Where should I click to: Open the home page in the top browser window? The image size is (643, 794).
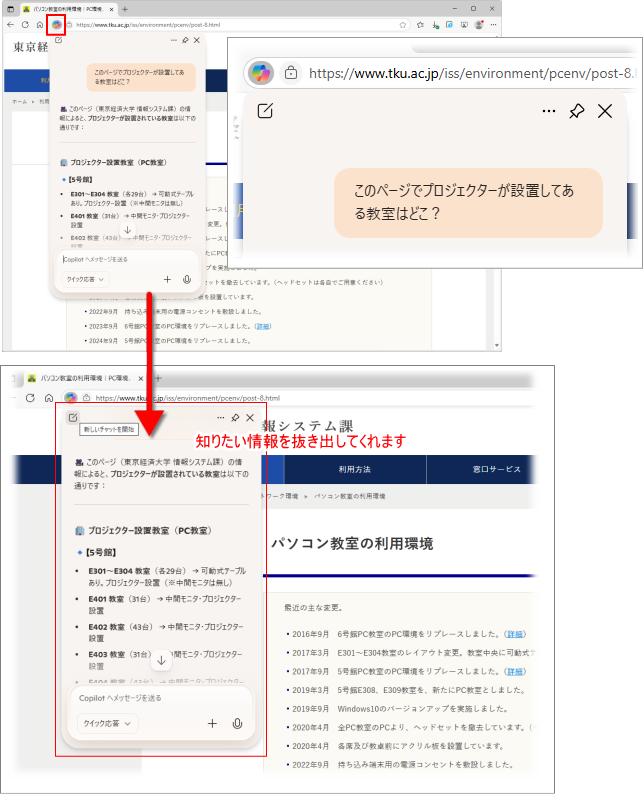click(40, 24)
